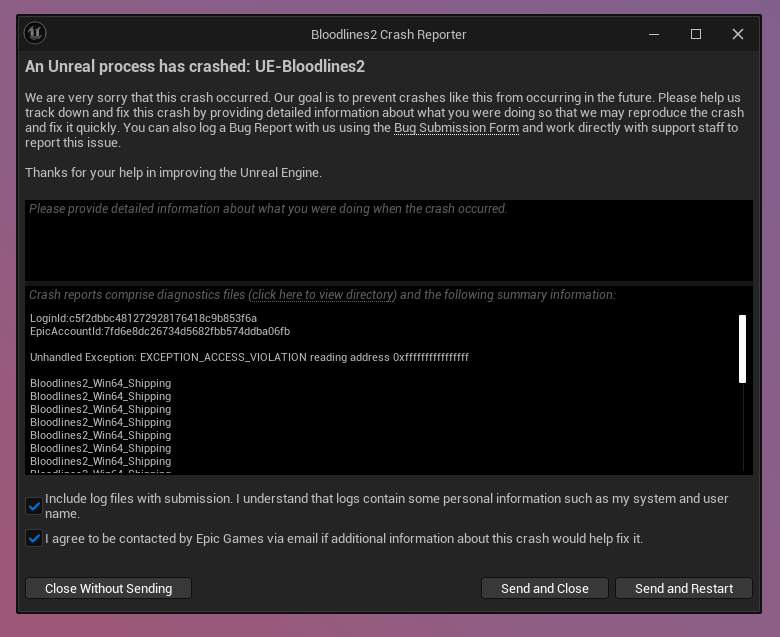780x637 pixels.
Task: Click the LoginId line in the crash summary
Action: [144, 318]
